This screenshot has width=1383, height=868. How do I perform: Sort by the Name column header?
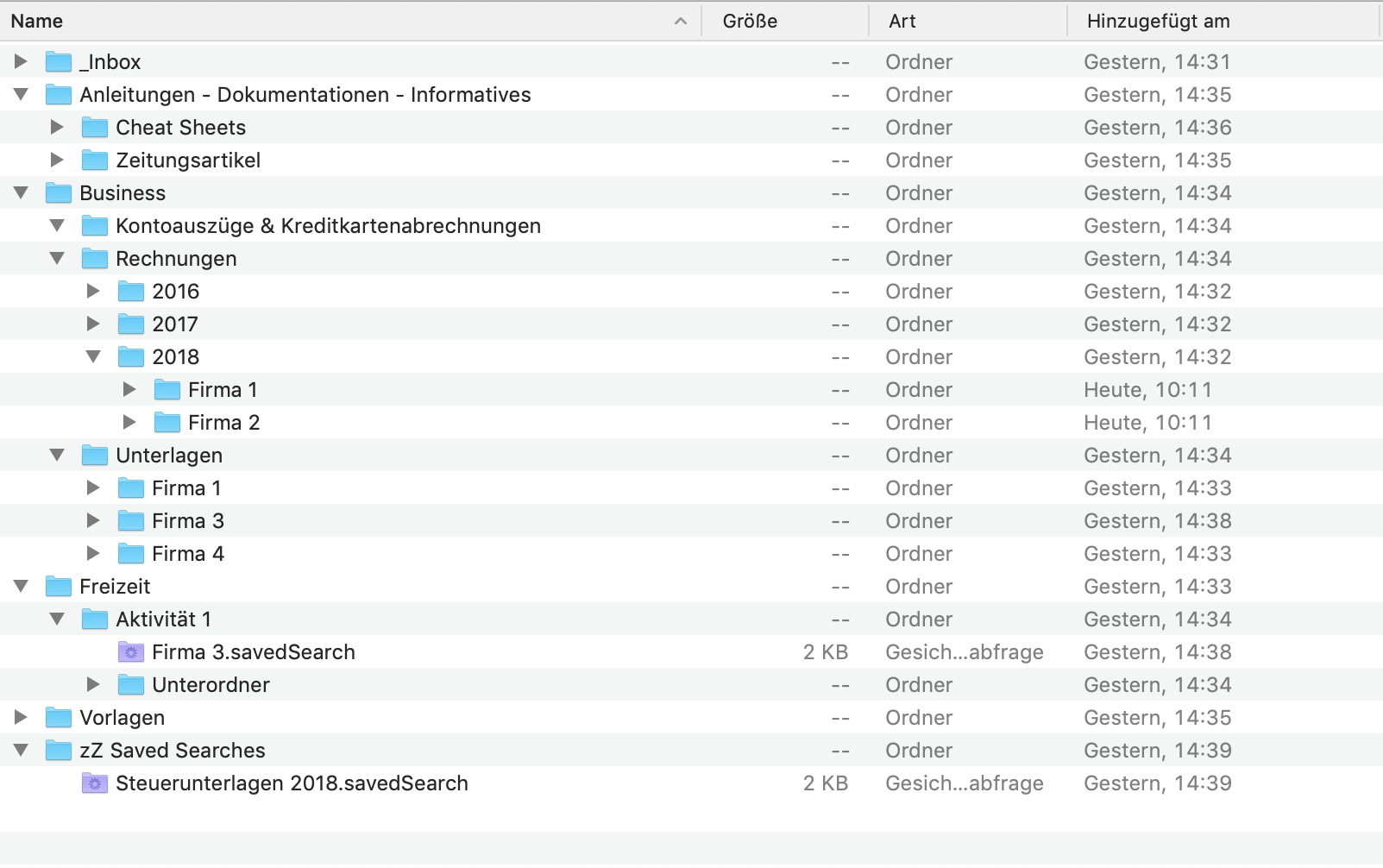[x=345, y=22]
